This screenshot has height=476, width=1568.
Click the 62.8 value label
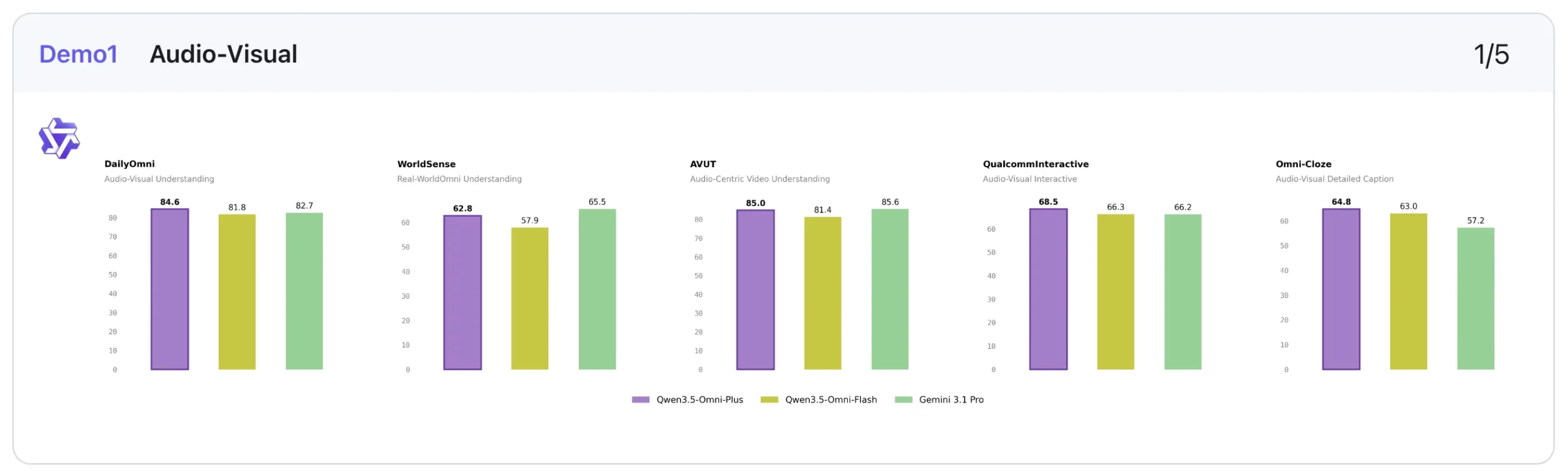(462, 208)
